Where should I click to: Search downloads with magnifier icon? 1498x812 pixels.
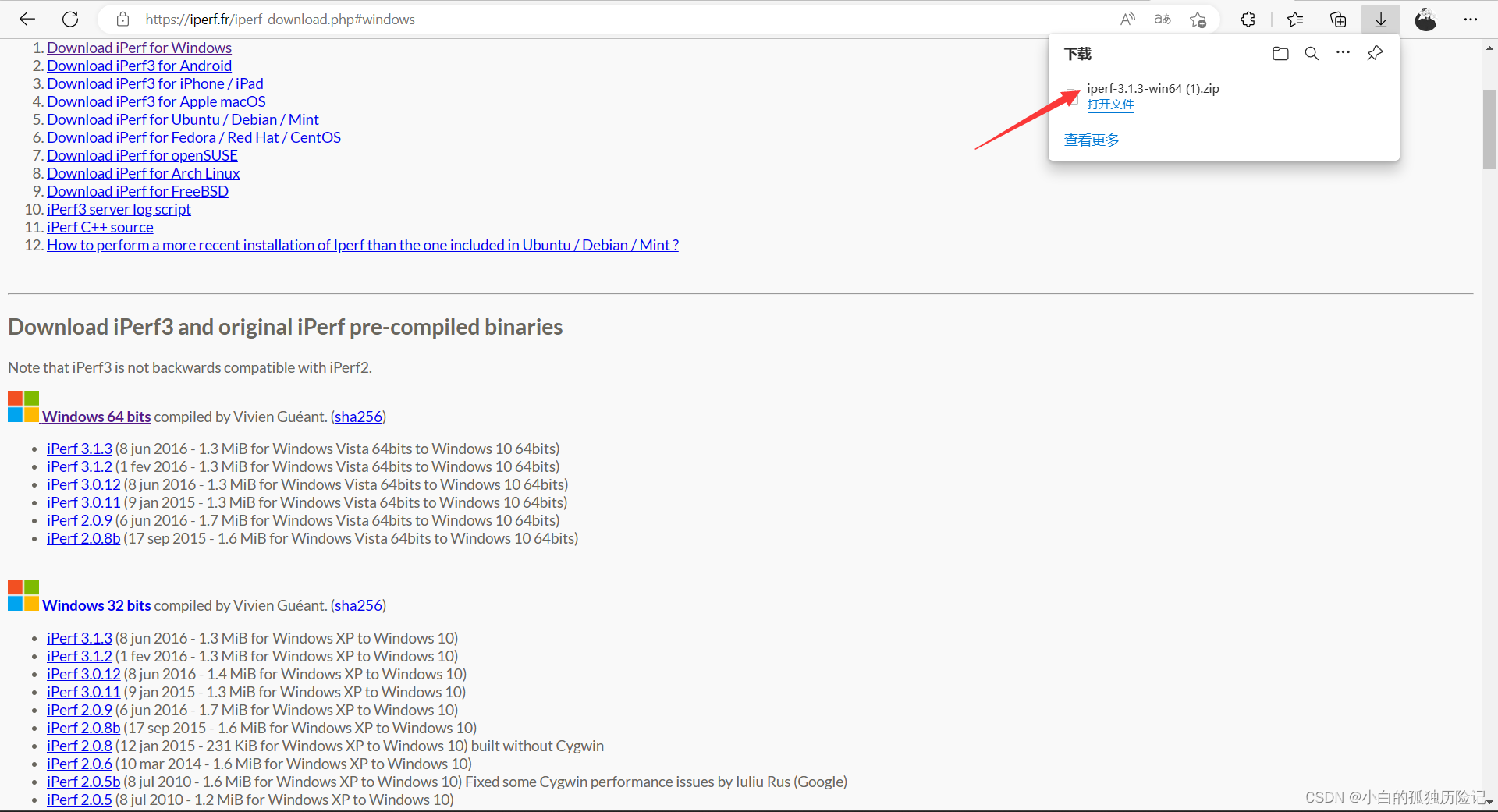tap(1312, 53)
